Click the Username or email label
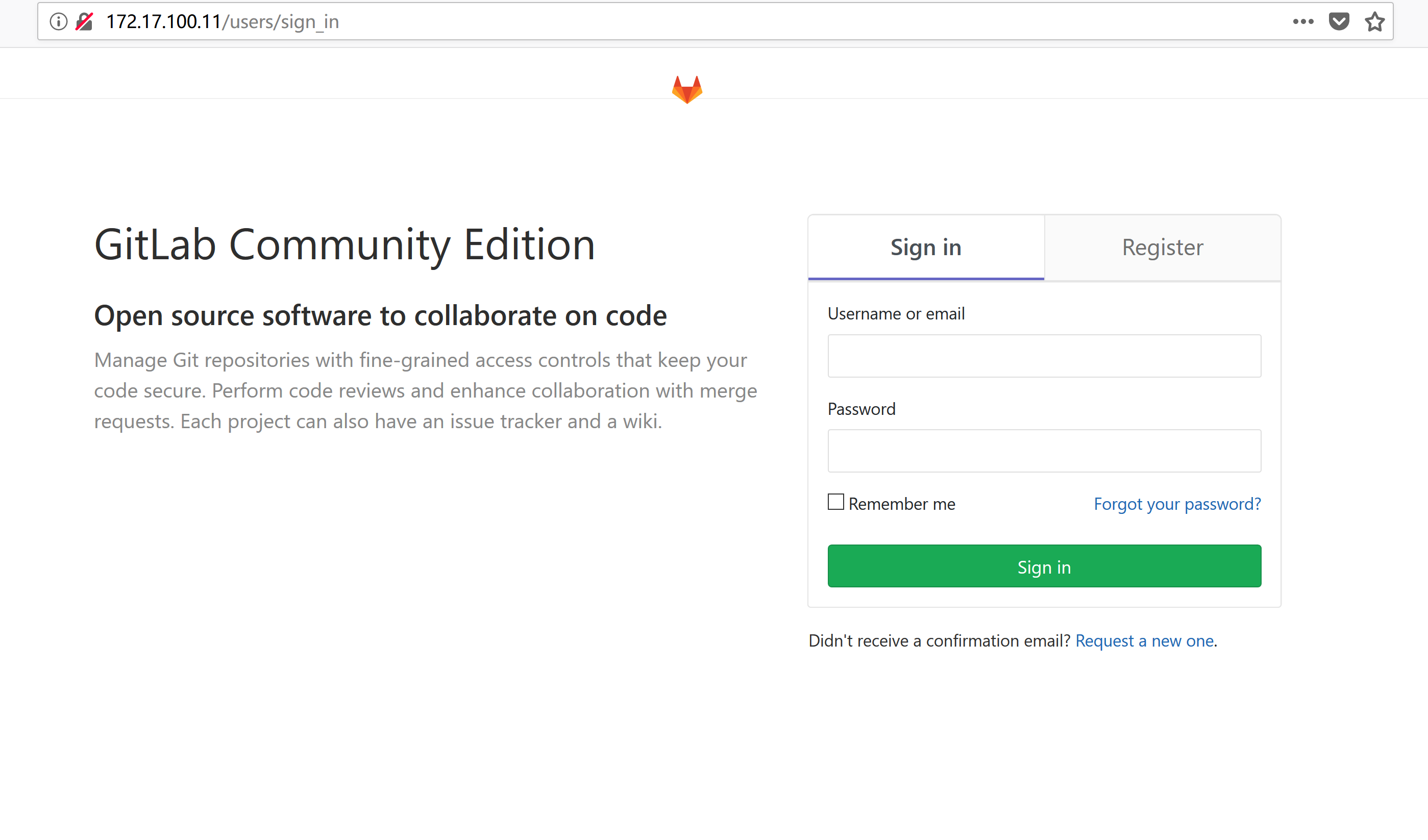 click(896, 313)
